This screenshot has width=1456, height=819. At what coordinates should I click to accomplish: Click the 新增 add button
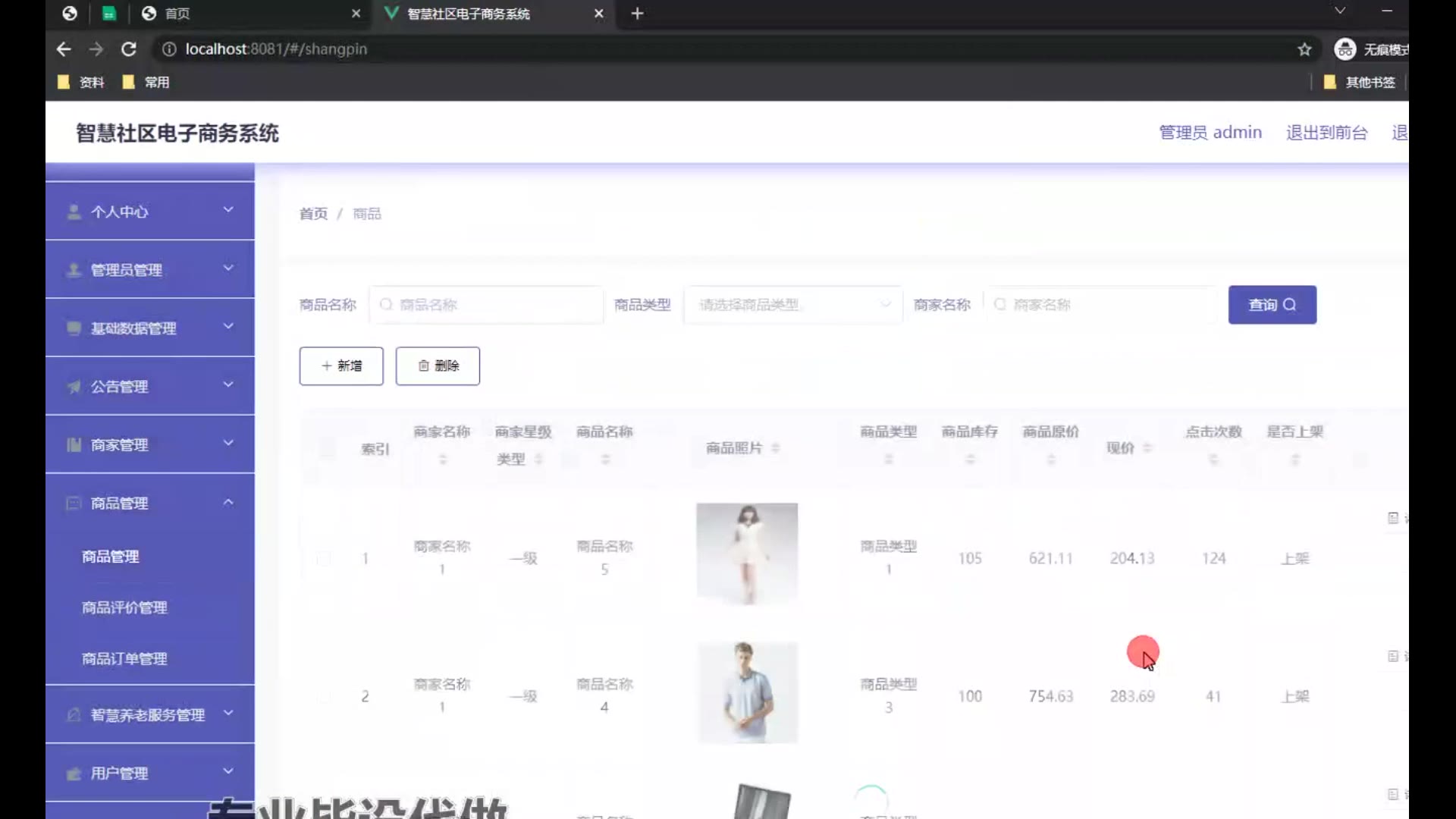(341, 366)
